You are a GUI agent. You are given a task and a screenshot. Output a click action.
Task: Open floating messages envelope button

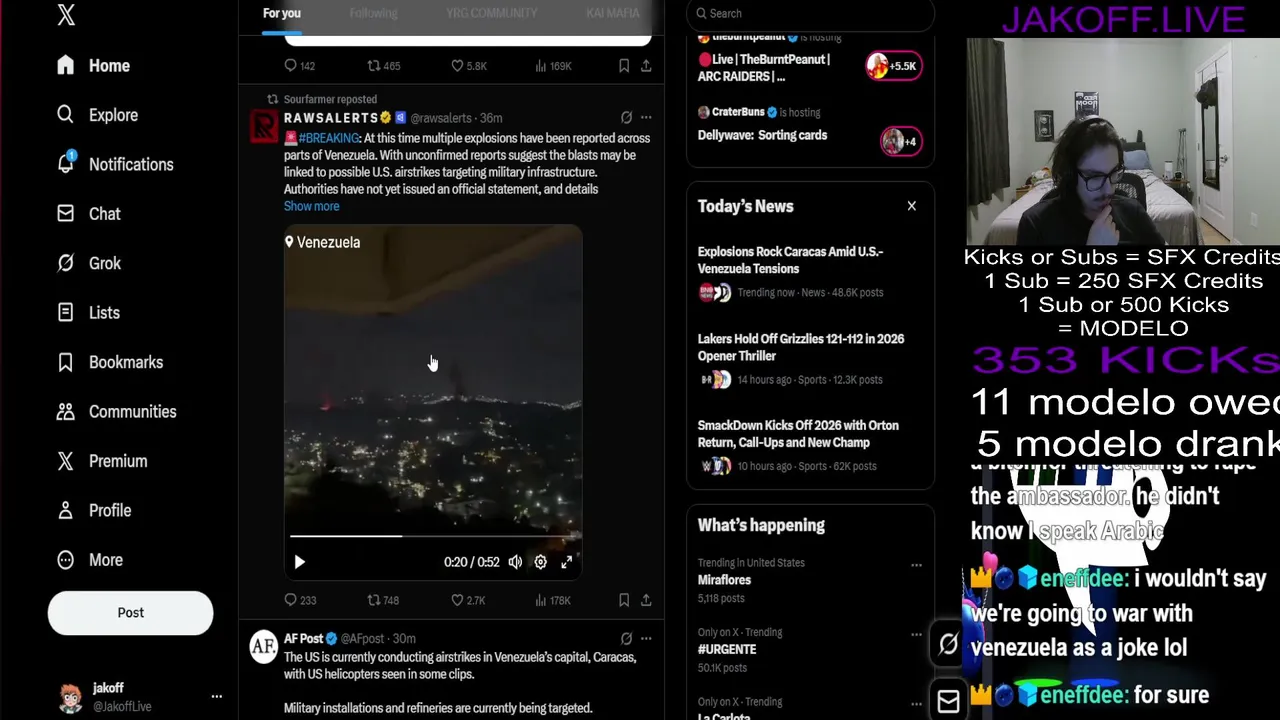pos(948,702)
